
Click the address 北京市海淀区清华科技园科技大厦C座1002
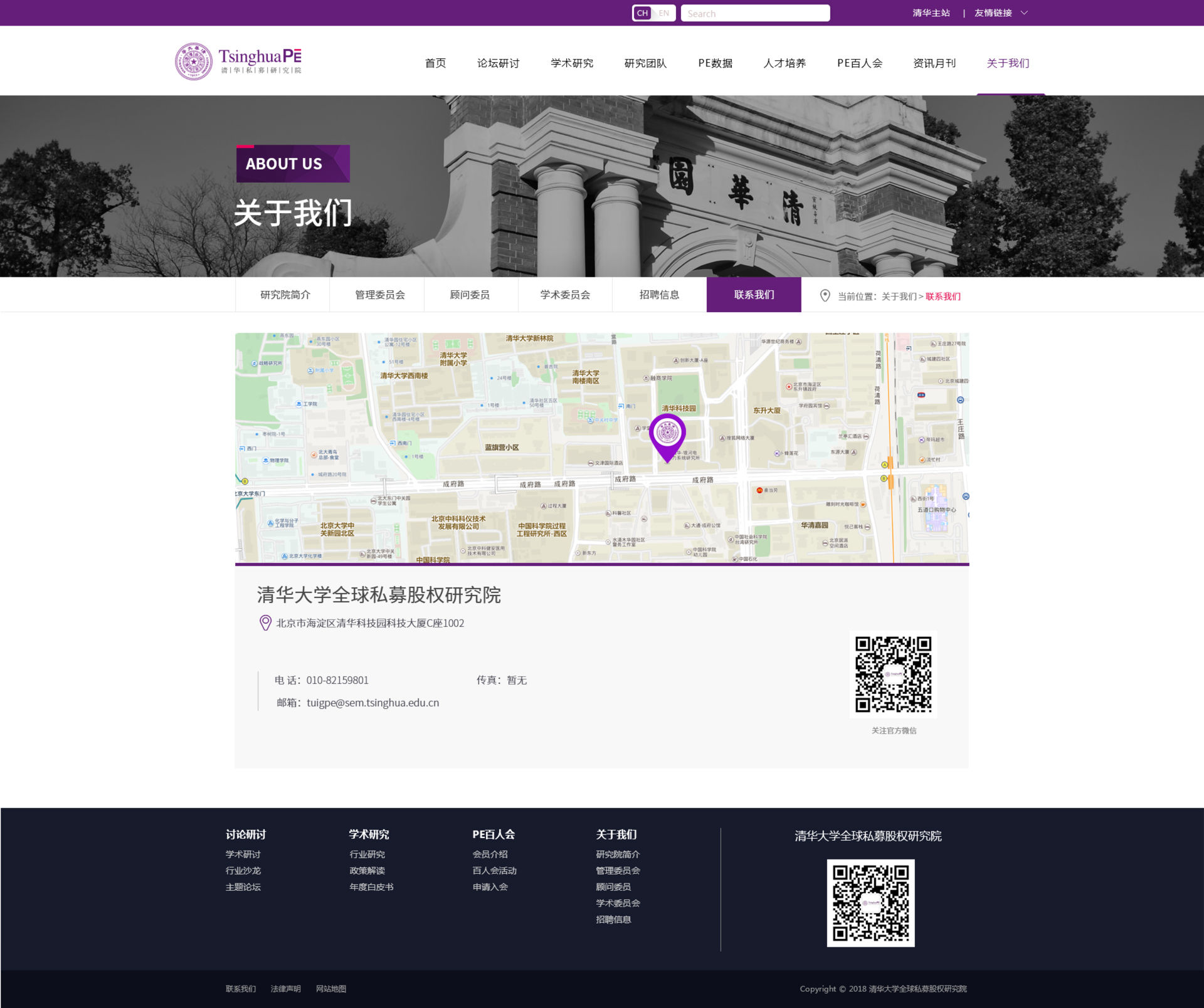[x=370, y=623]
